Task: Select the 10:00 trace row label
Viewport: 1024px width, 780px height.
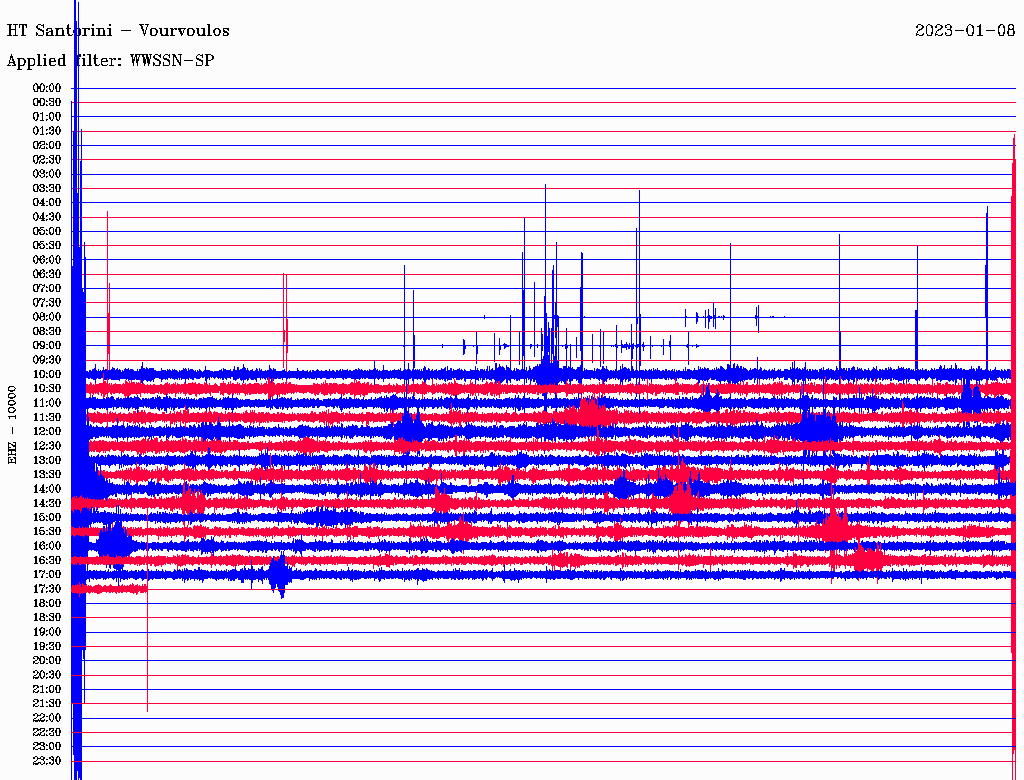Action: (x=47, y=374)
